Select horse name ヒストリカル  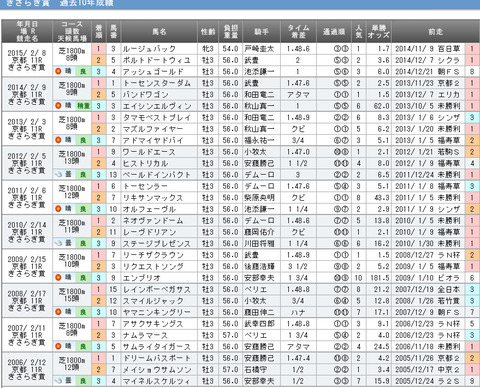145,164
